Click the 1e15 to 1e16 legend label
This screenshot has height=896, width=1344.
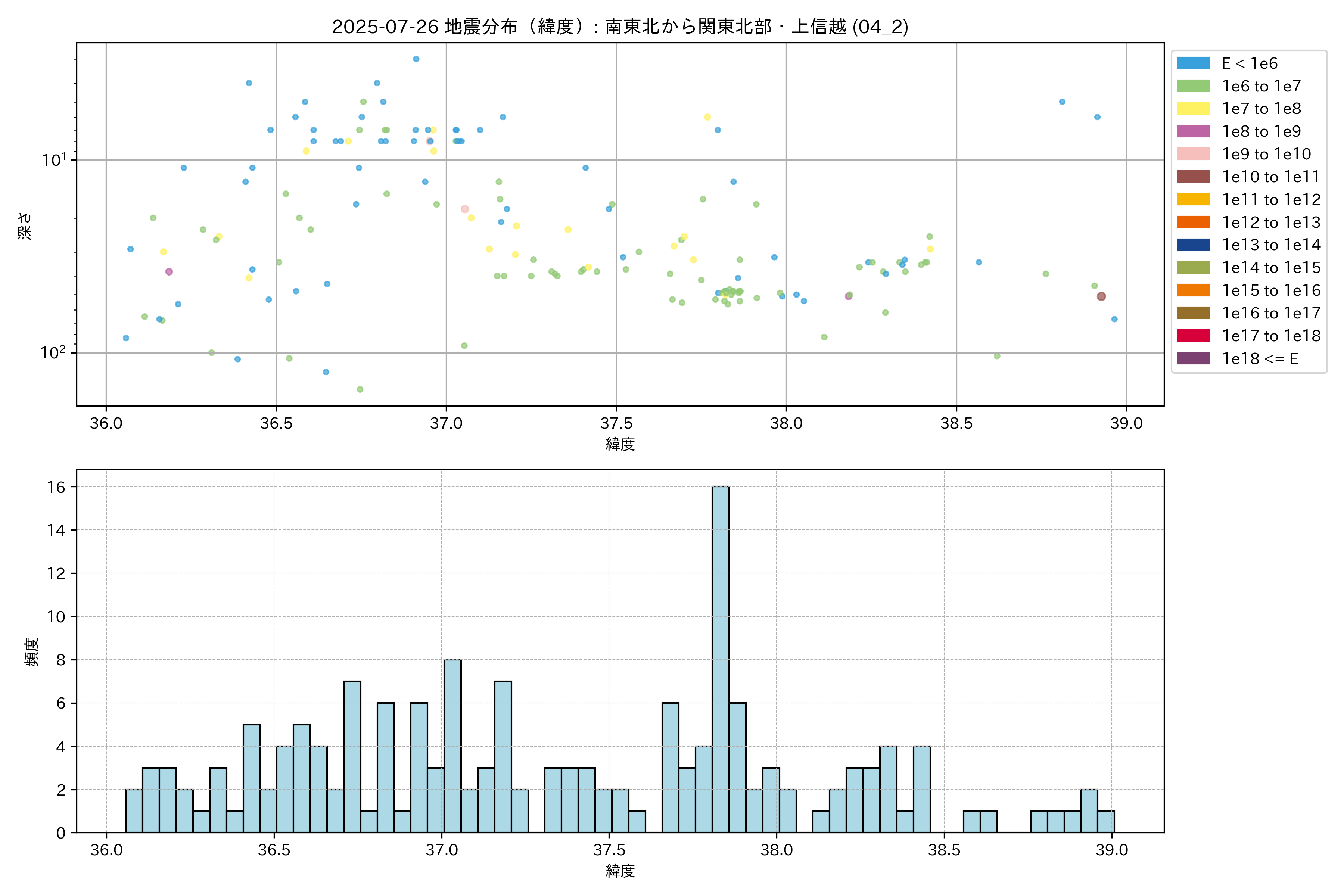point(1271,290)
